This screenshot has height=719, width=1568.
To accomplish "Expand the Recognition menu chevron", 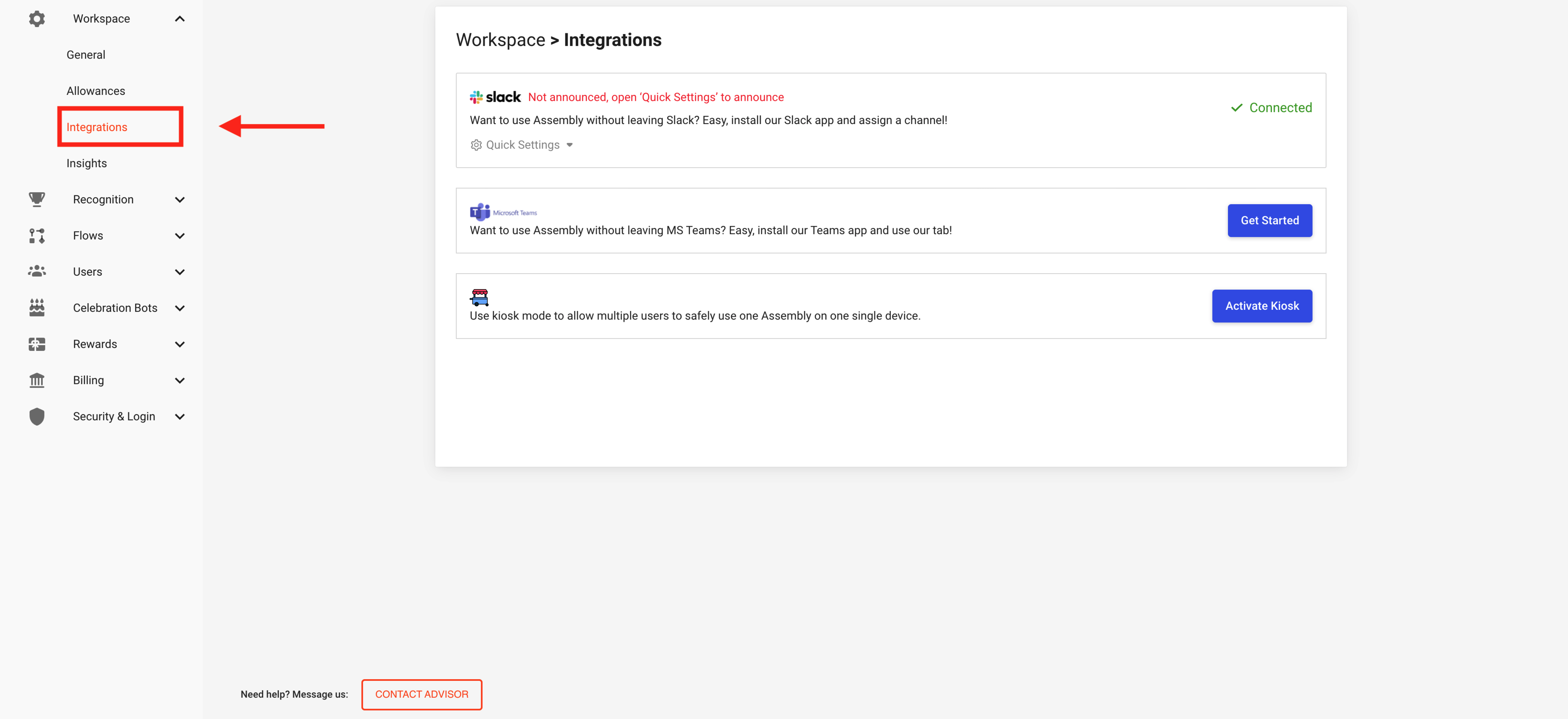I will click(x=180, y=200).
